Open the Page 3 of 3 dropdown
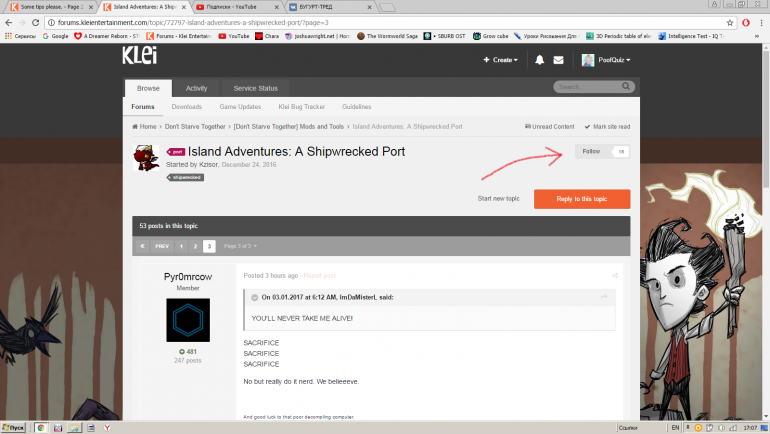Screen dimensions: 770x434 (240, 246)
